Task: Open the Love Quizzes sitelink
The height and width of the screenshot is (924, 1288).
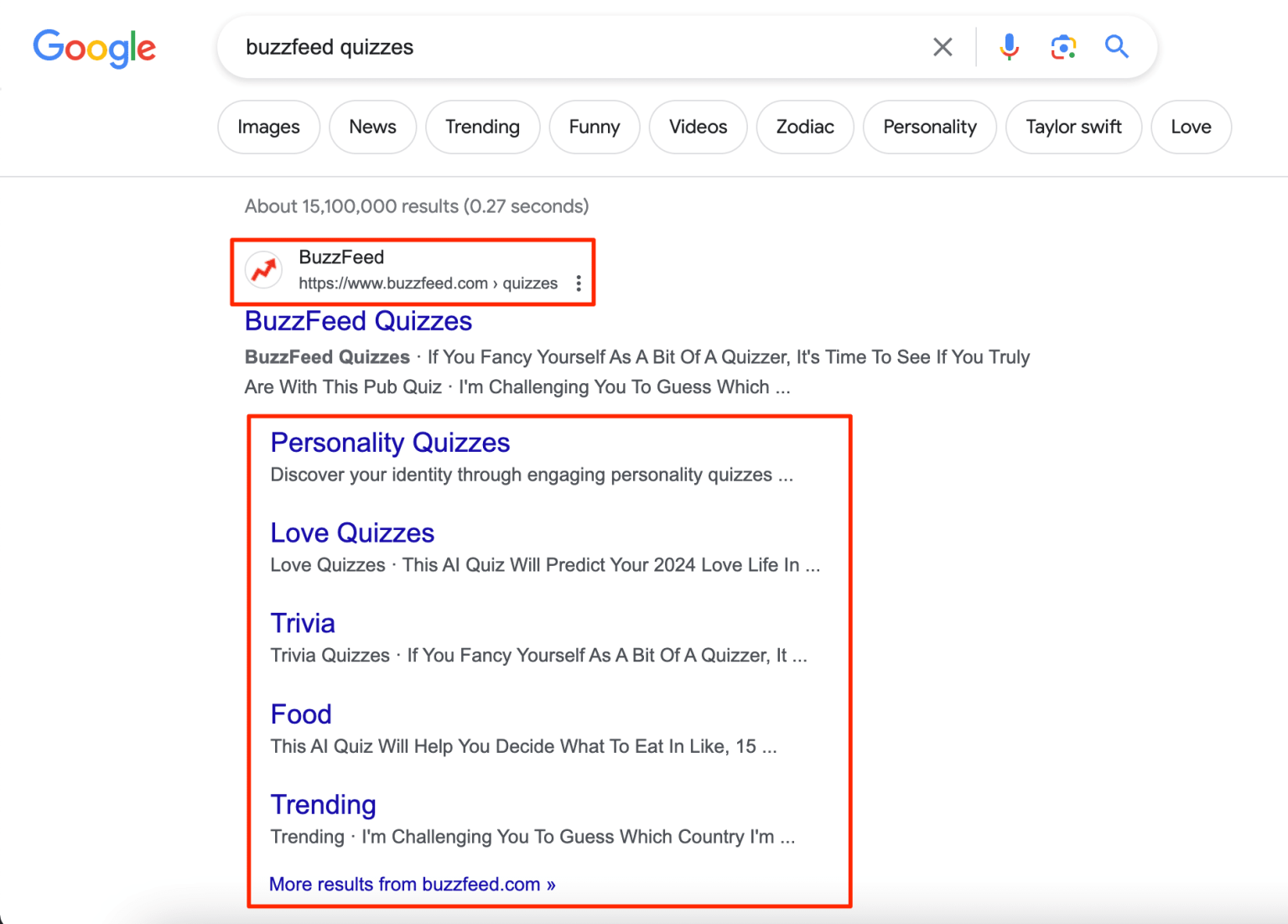Action: [352, 532]
